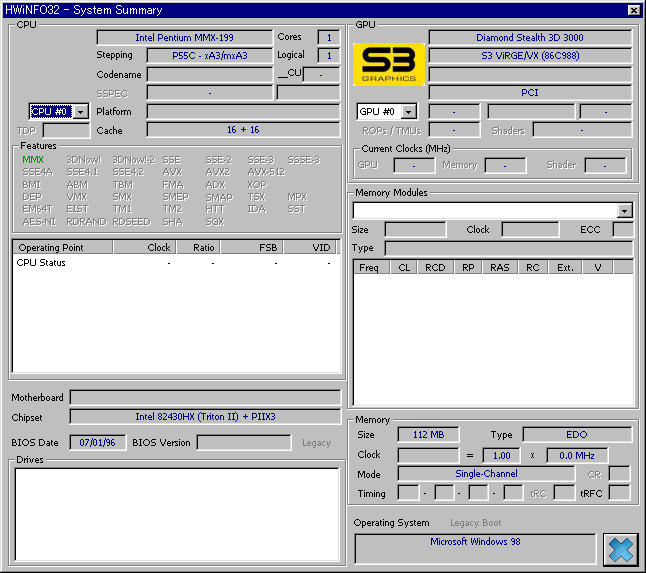Click the Ratio column header
Screen dimensions: 646x573
[x=198, y=248]
